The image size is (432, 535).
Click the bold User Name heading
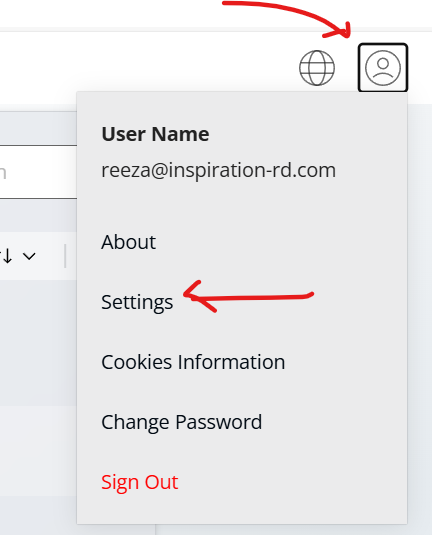155,134
